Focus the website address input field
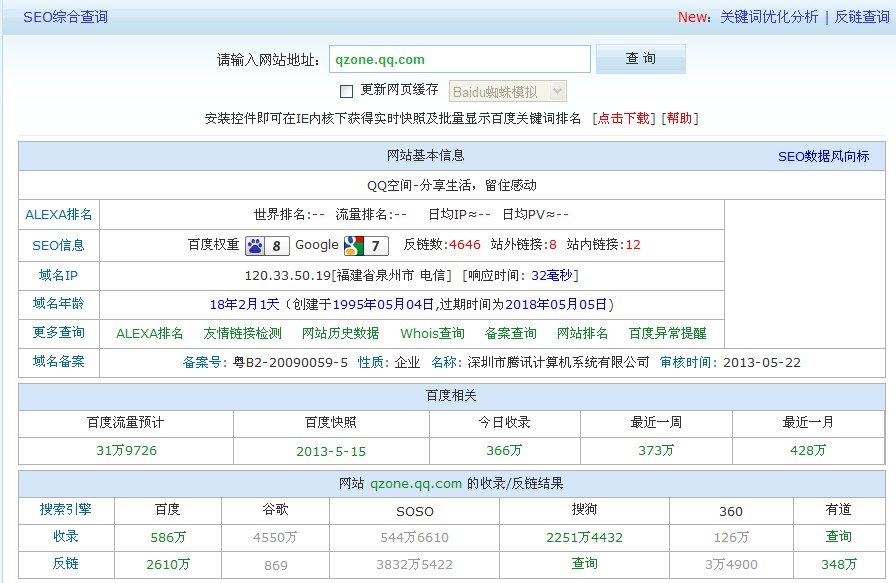896x583 pixels. [459, 59]
